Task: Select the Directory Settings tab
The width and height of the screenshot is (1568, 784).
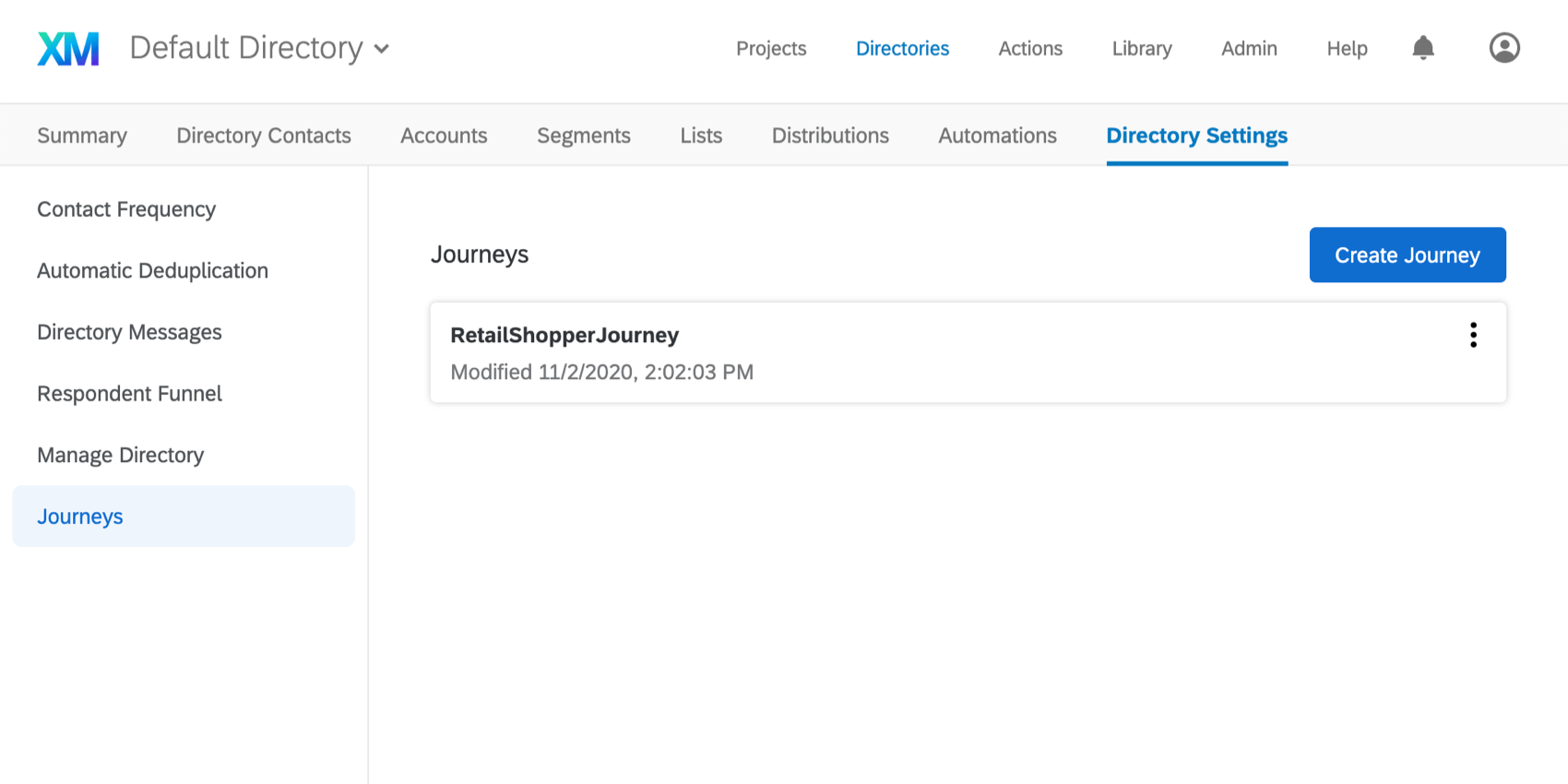Action: point(1196,136)
